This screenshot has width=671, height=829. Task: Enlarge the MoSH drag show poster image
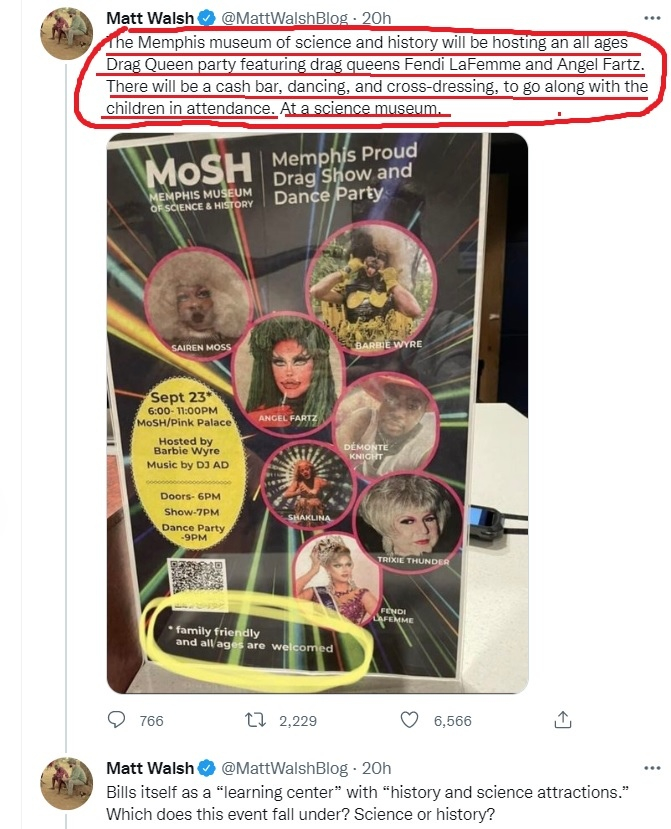coord(317,412)
